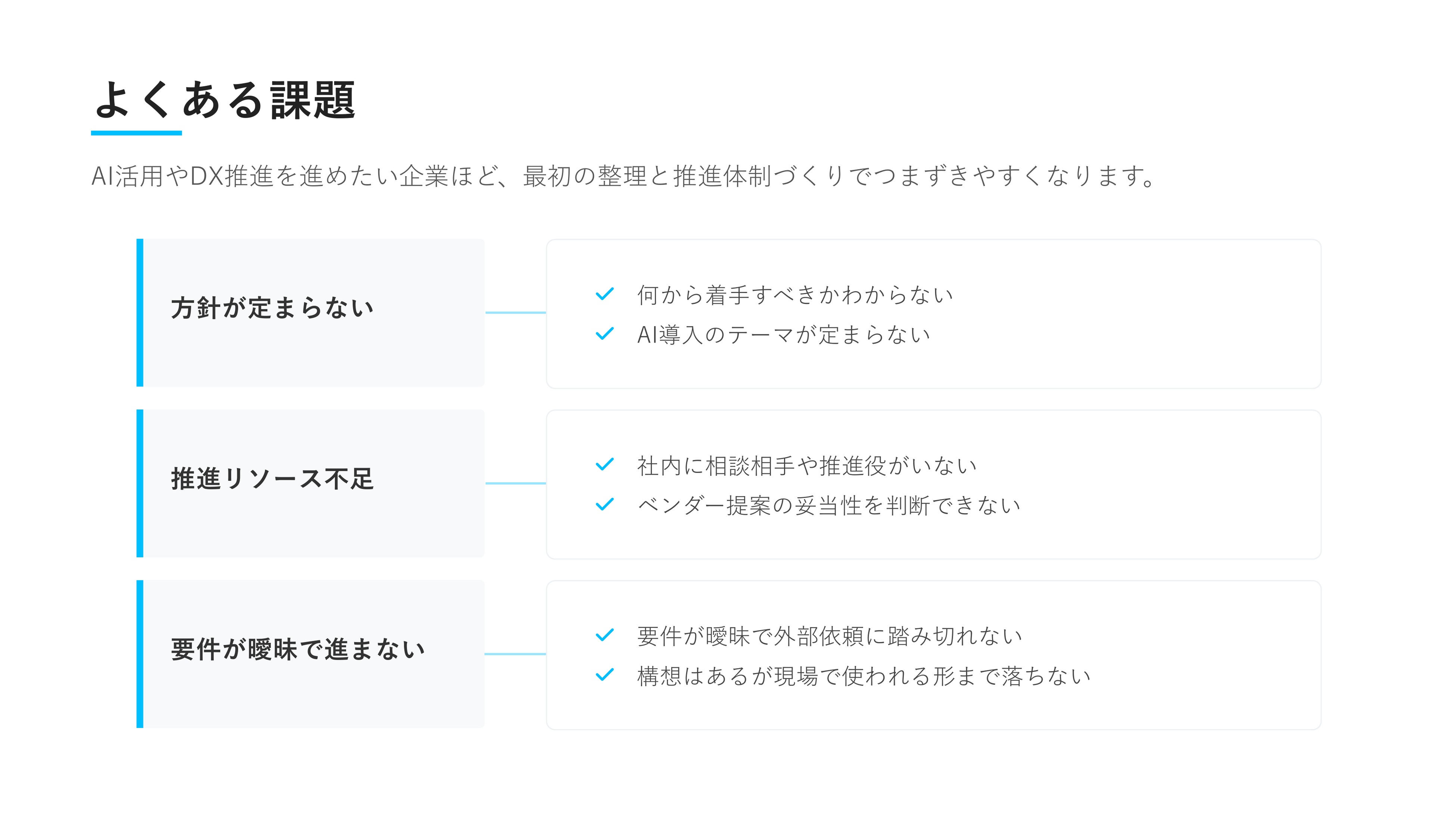
Task: Click checkmark beside 何から着手すべきかわからない
Action: [x=604, y=294]
